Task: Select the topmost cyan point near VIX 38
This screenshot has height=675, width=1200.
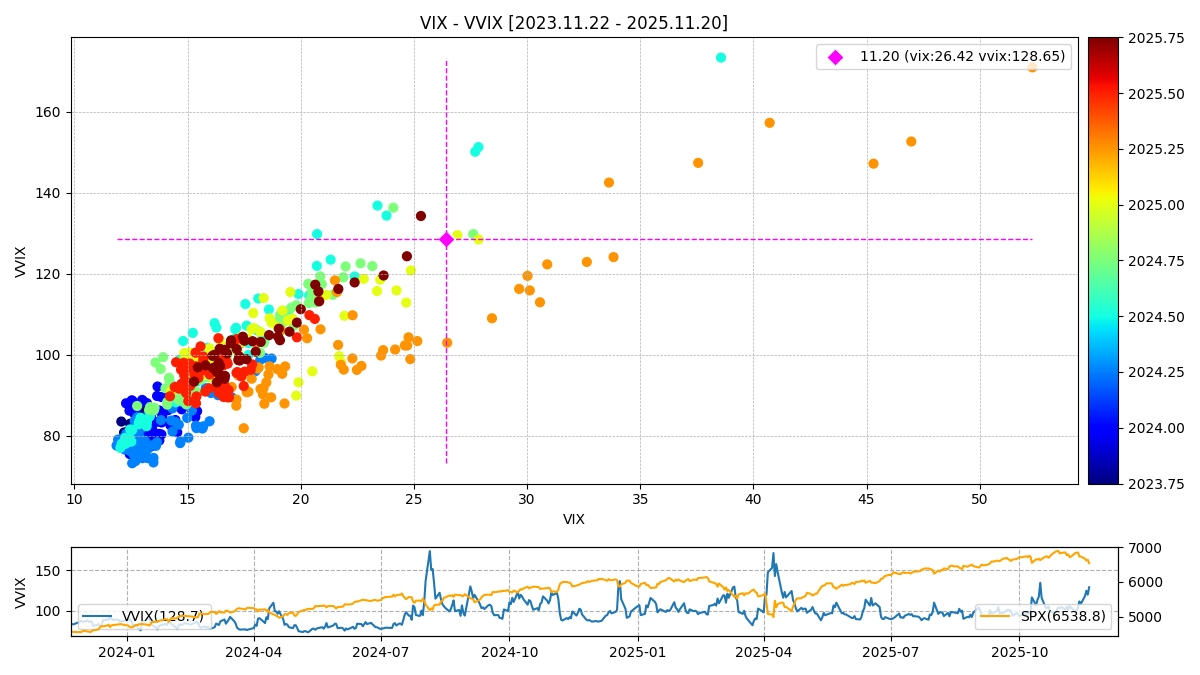Action: tap(721, 58)
